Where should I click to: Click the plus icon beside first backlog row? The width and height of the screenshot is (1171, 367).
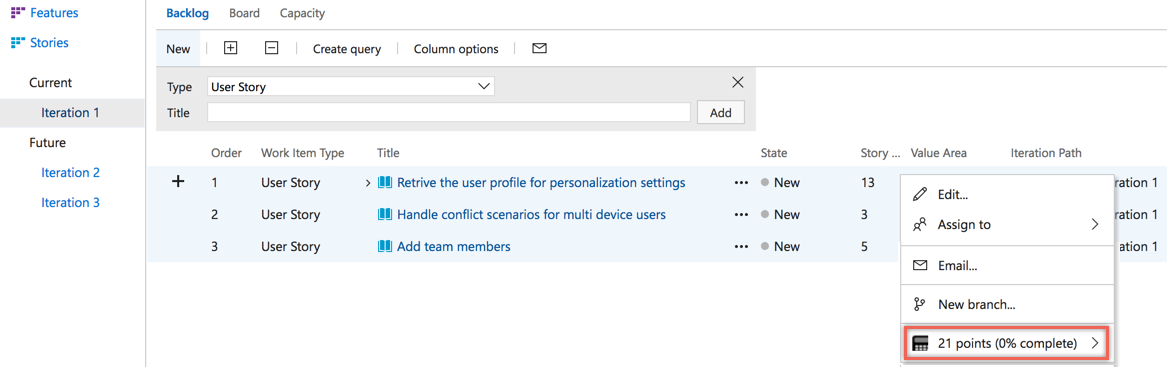(x=178, y=182)
